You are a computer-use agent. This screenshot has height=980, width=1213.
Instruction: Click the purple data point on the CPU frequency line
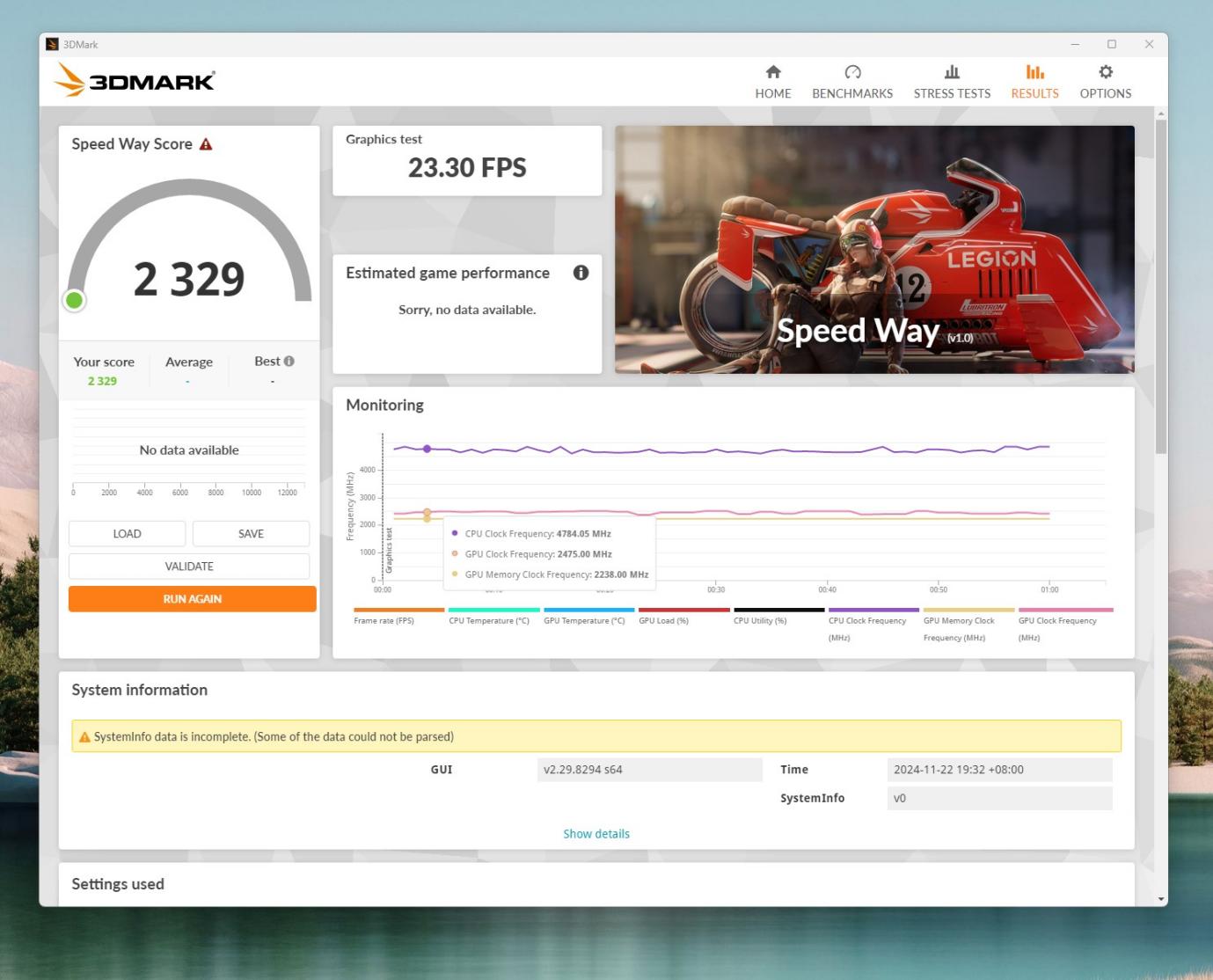pos(427,449)
